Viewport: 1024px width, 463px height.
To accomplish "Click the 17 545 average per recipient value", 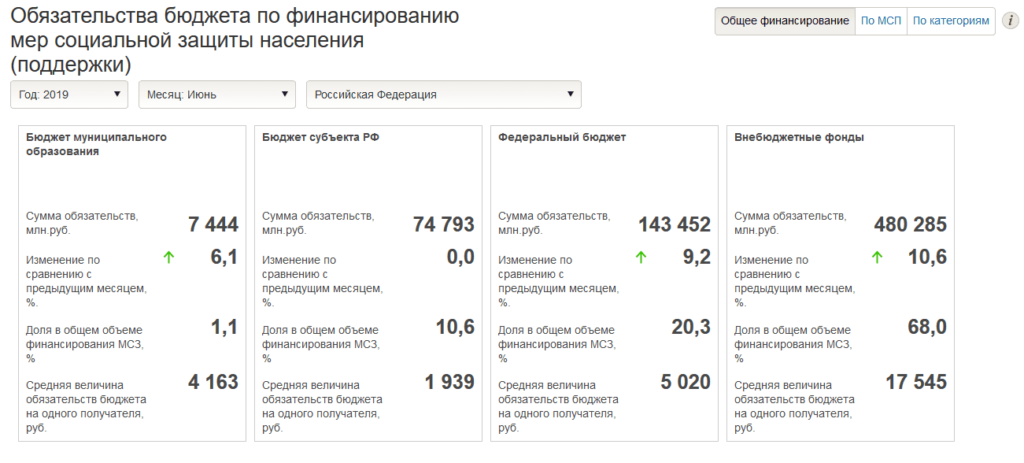I will (x=915, y=381).
